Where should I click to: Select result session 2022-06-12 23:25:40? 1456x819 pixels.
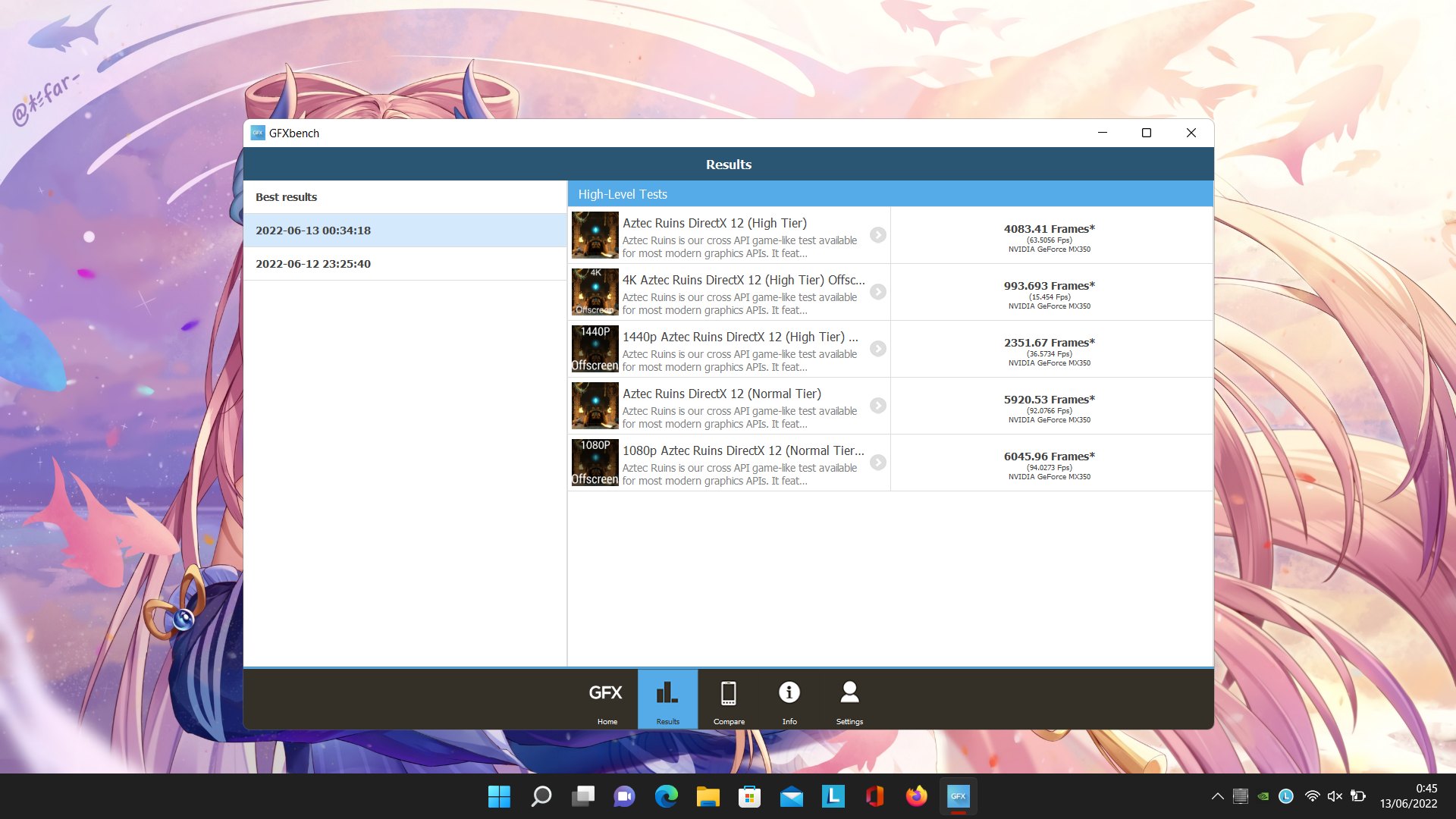(405, 264)
